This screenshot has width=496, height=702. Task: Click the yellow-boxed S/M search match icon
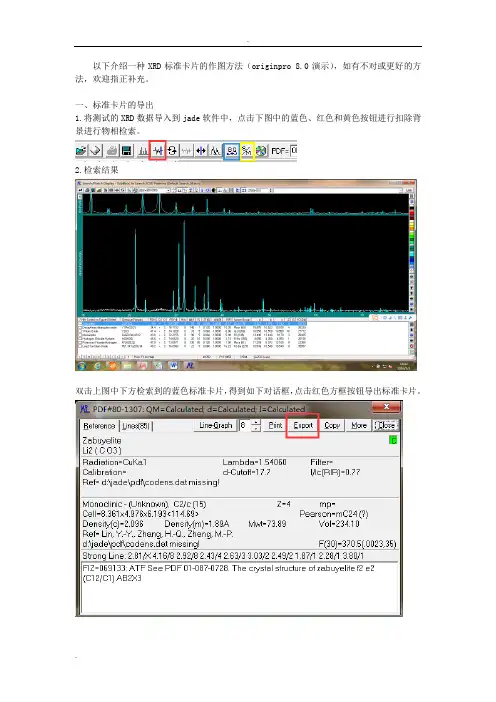click(247, 151)
